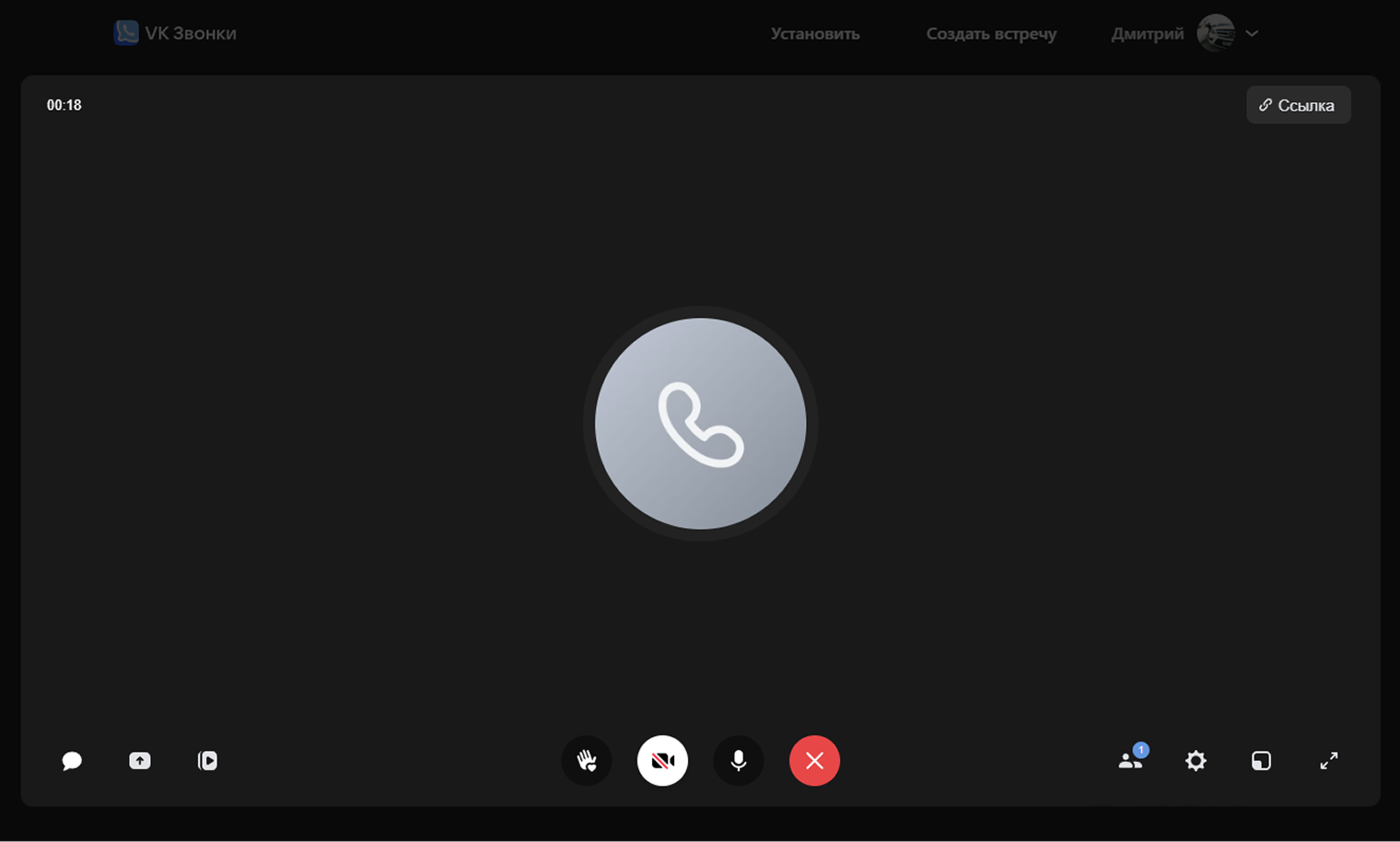Click Установить in the header
This screenshot has height=842, width=1400.
(x=815, y=34)
